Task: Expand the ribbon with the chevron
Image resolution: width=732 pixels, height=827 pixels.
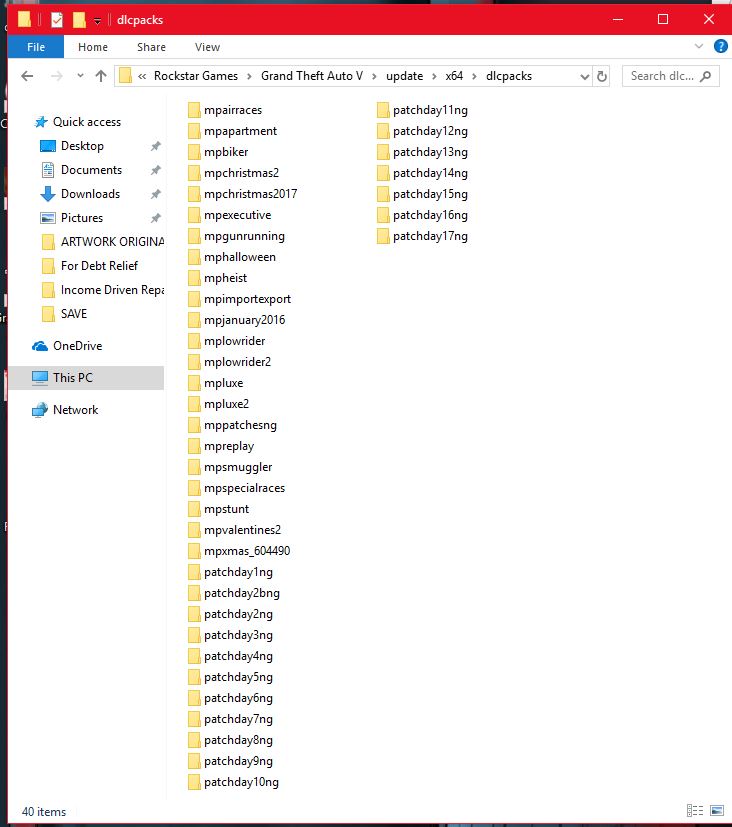Action: pos(699,46)
